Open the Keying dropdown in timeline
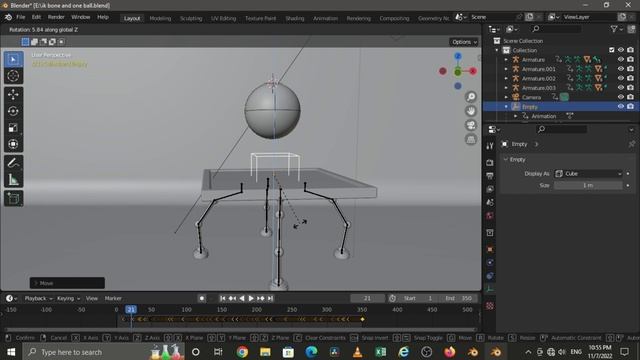The width and height of the screenshot is (640, 360). point(68,298)
